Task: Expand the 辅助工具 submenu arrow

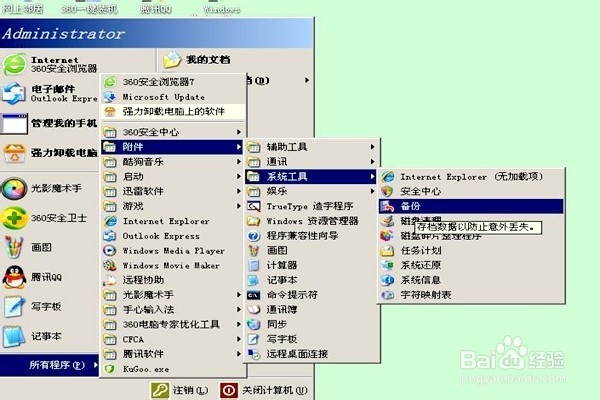Action: click(x=372, y=147)
